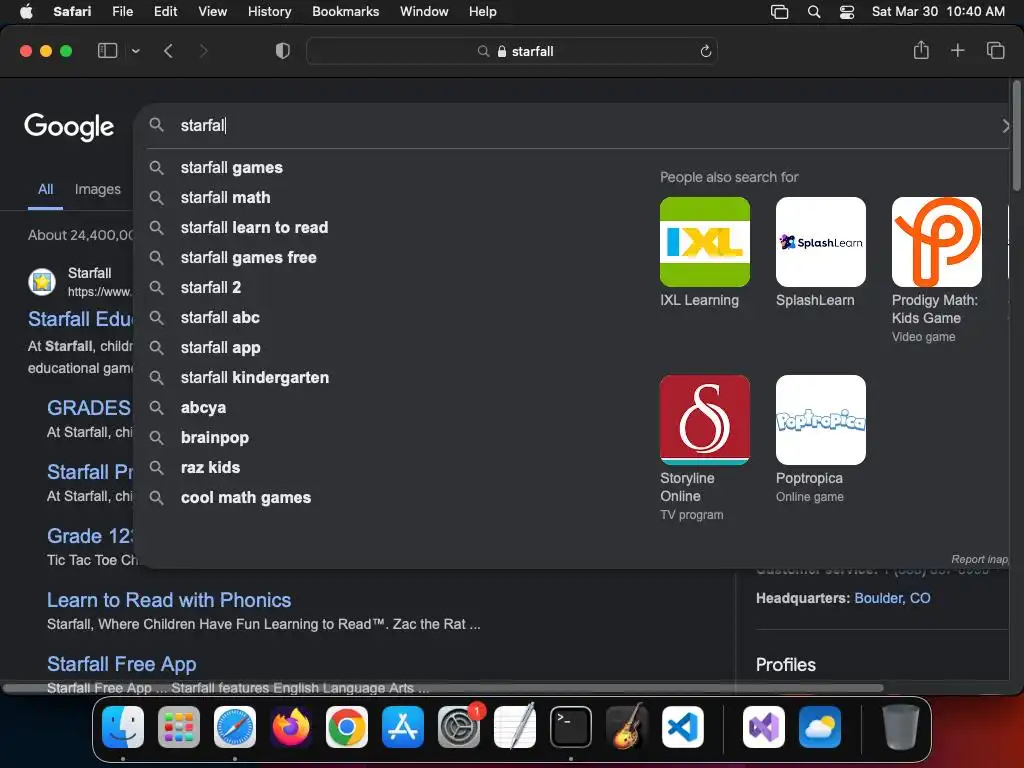Show the tab overview
The image size is (1024, 768).
995,50
